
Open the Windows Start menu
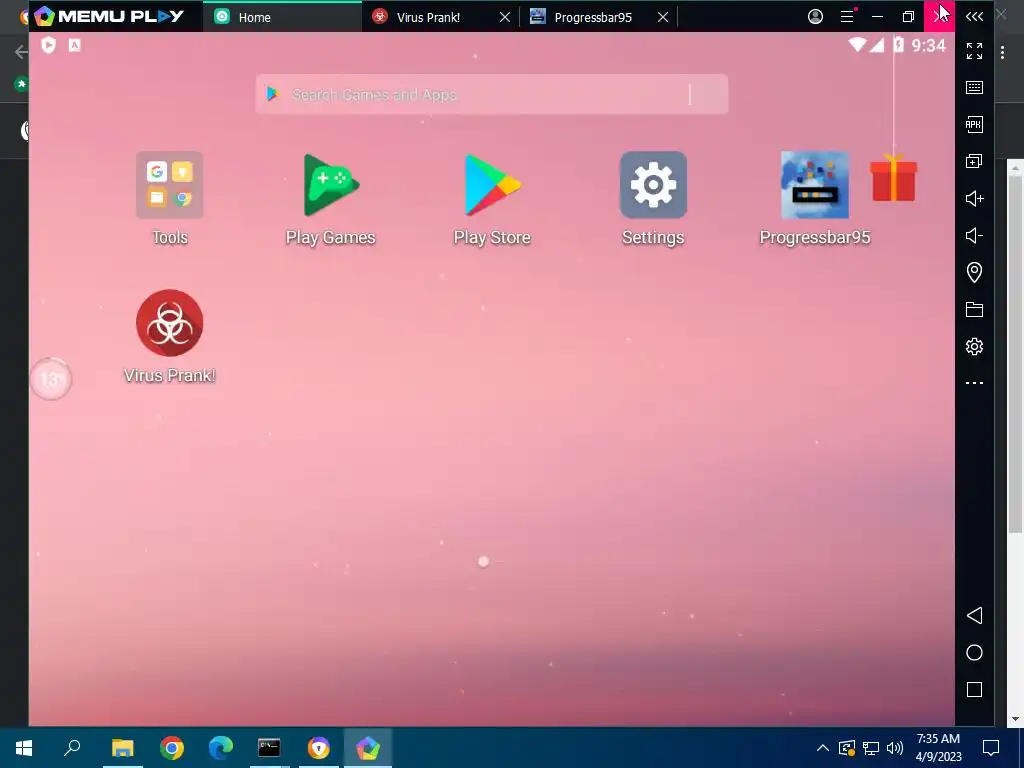pos(24,748)
